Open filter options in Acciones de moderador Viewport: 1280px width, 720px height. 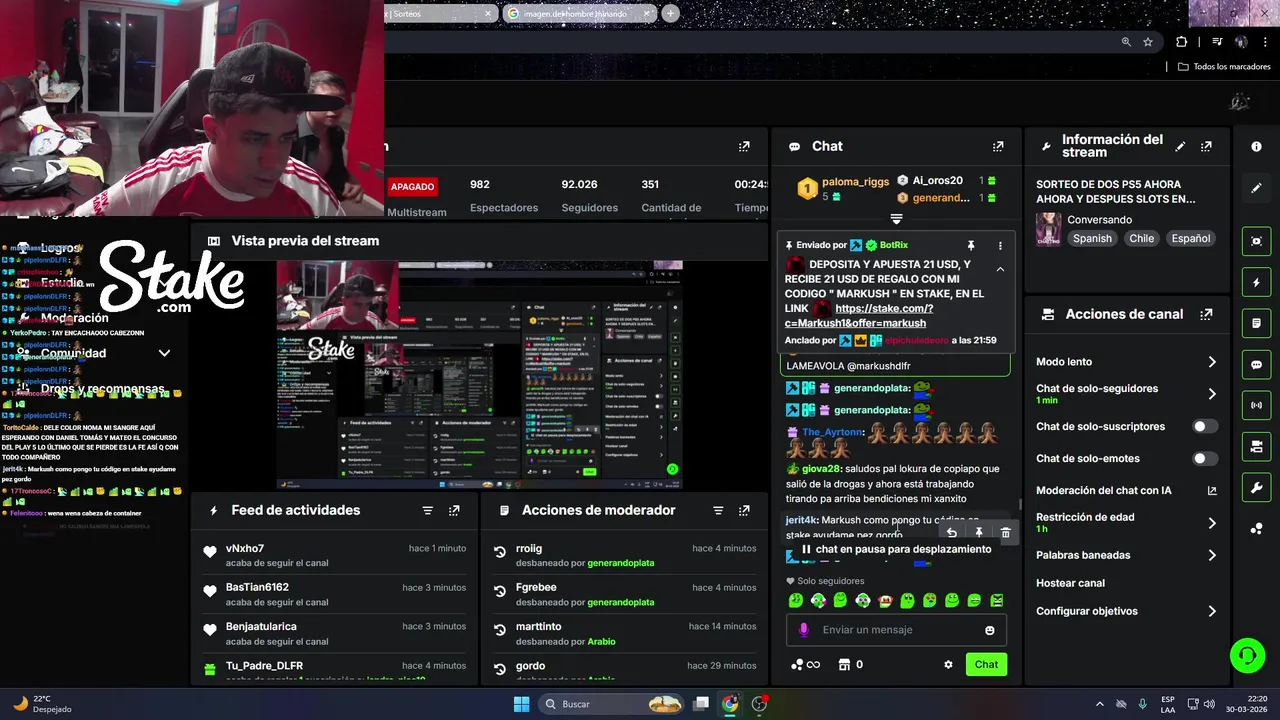(718, 510)
